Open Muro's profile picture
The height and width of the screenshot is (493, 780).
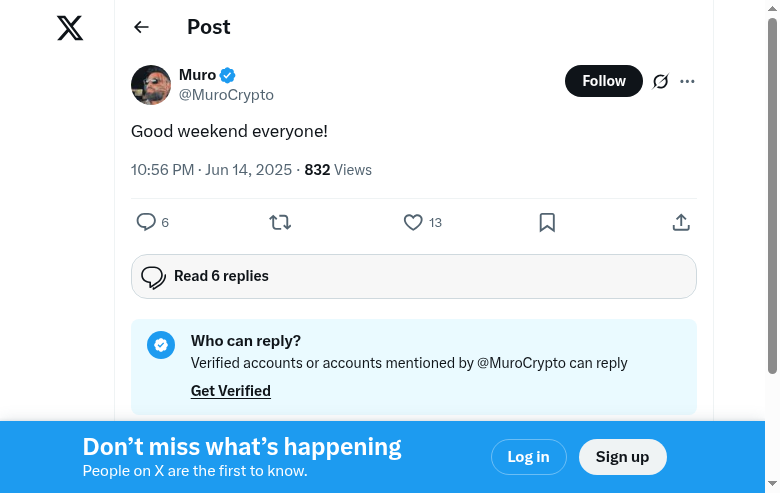(x=151, y=85)
